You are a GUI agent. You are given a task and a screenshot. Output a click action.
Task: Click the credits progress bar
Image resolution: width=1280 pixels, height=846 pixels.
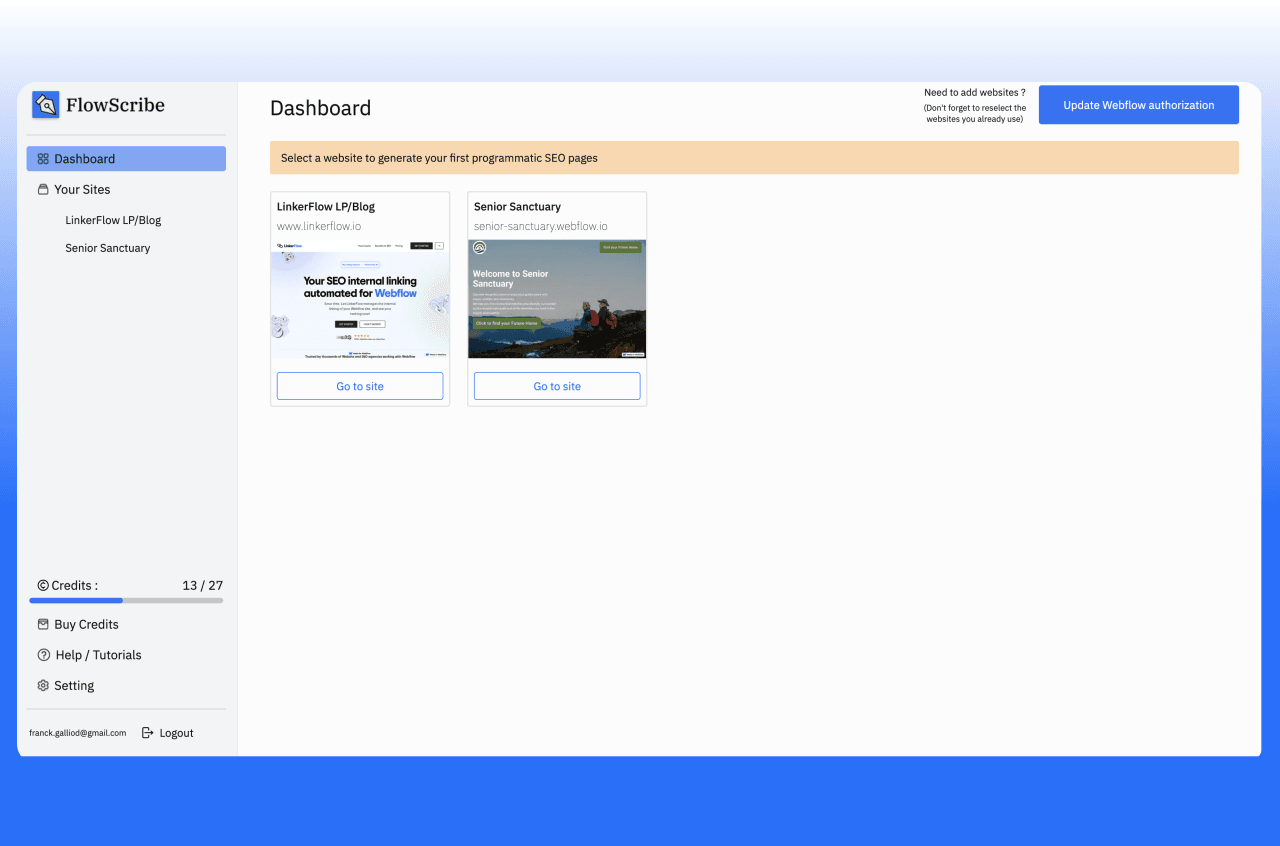point(126,601)
